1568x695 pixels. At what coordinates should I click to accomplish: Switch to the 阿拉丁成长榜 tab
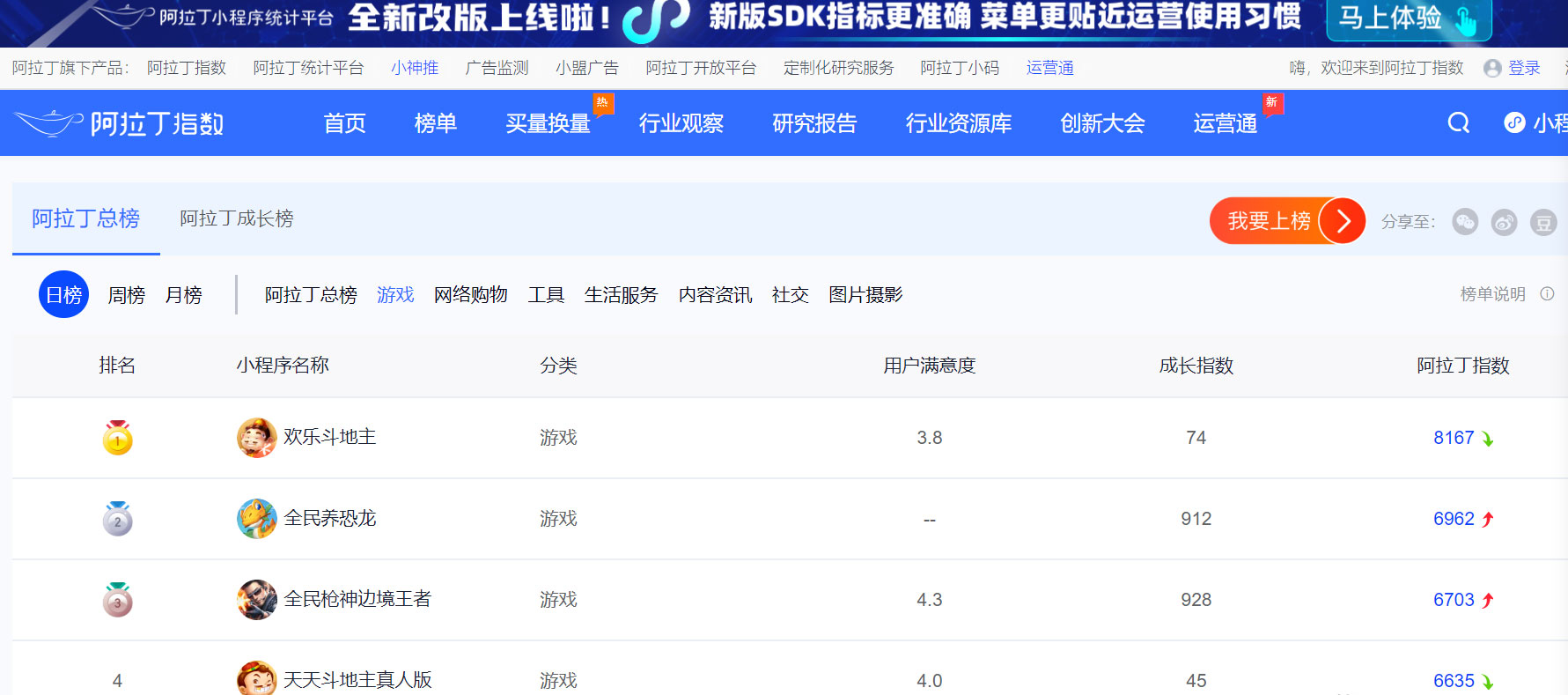[237, 218]
